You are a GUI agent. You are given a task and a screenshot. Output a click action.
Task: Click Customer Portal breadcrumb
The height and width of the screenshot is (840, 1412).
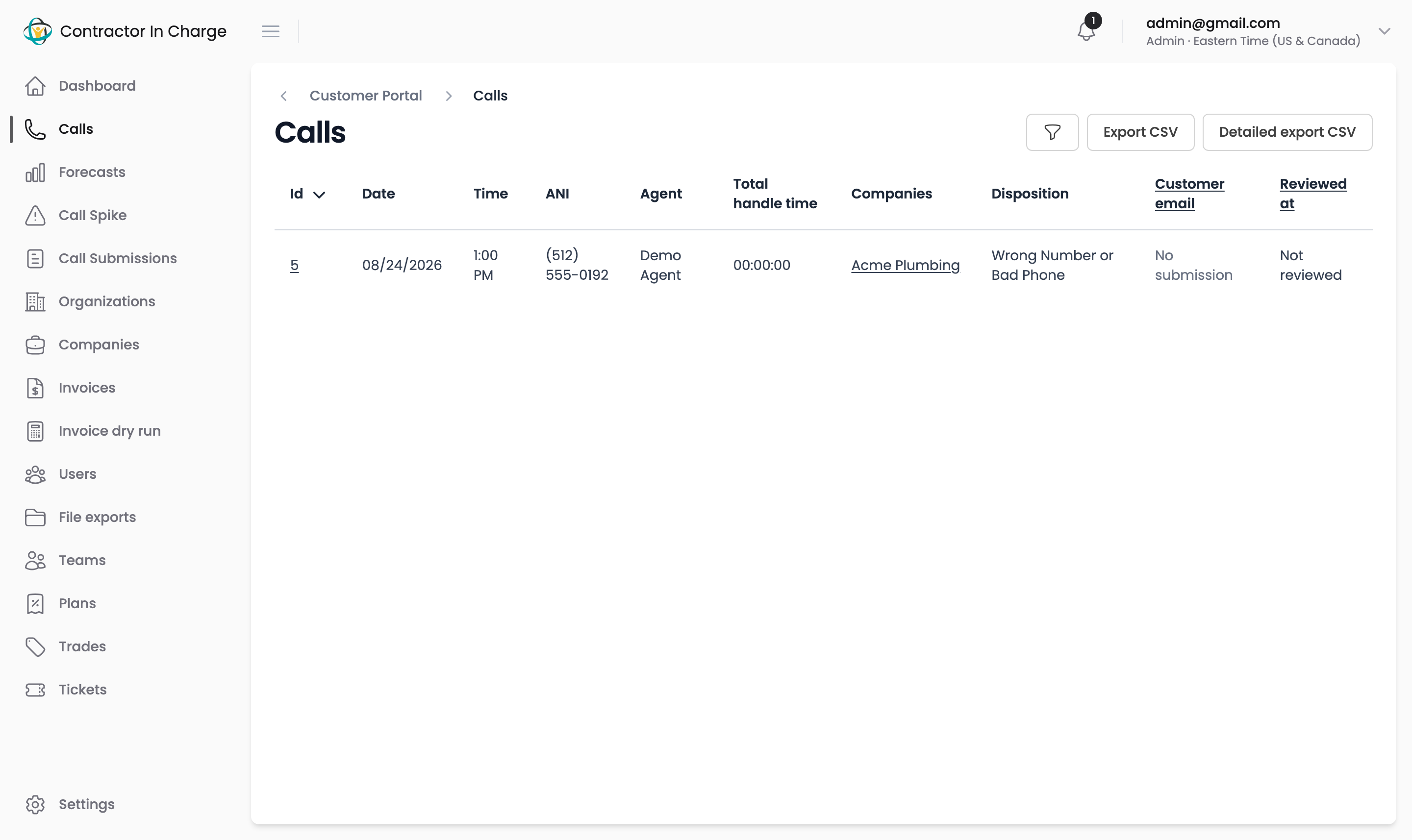[x=366, y=96]
